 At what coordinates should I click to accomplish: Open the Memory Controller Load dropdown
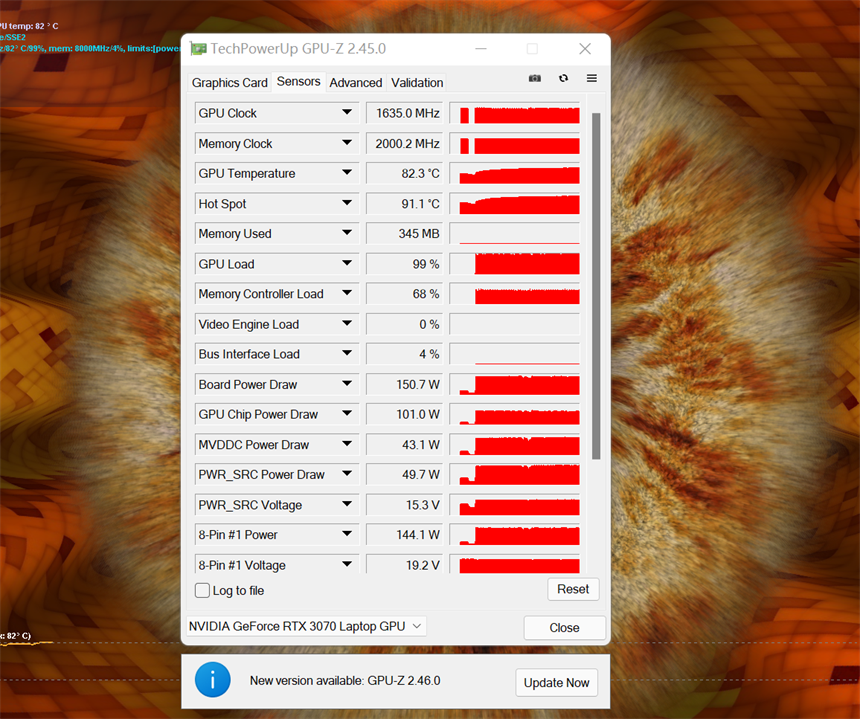point(347,293)
